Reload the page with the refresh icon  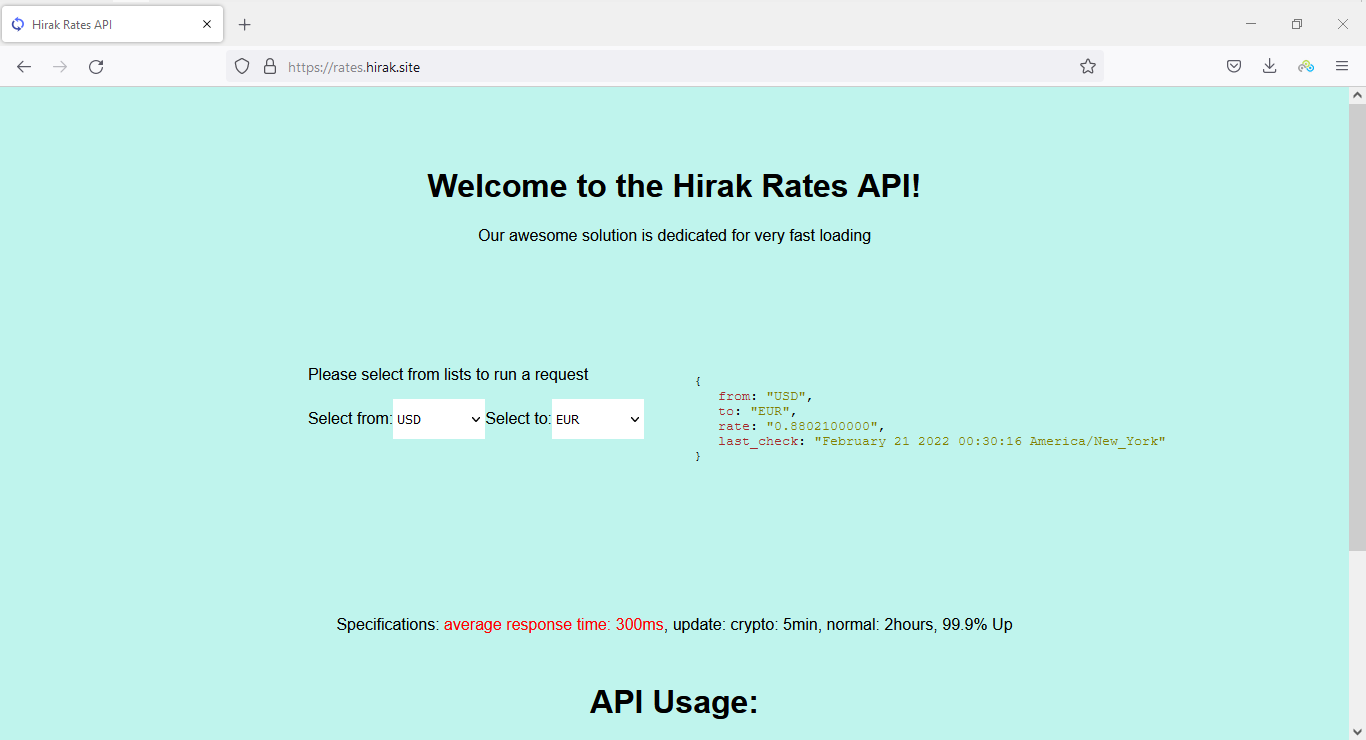coord(96,67)
